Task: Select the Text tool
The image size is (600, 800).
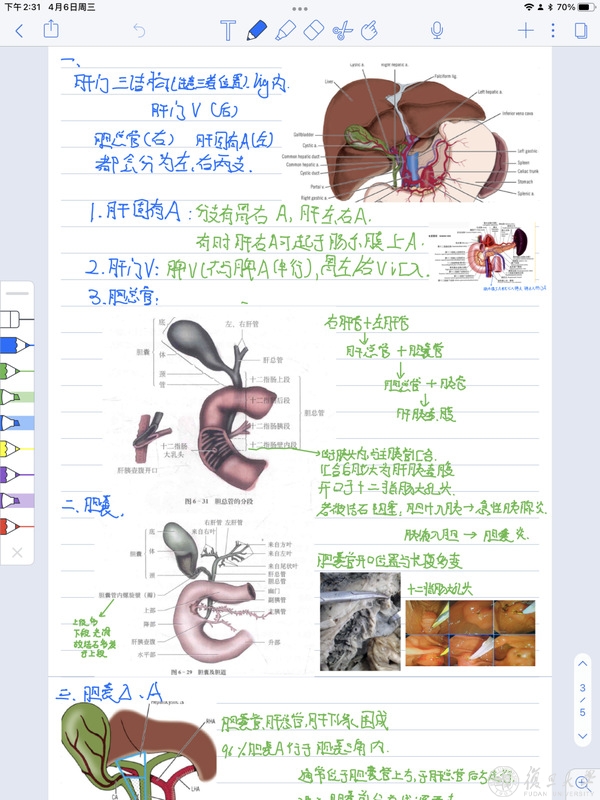Action: (x=228, y=30)
